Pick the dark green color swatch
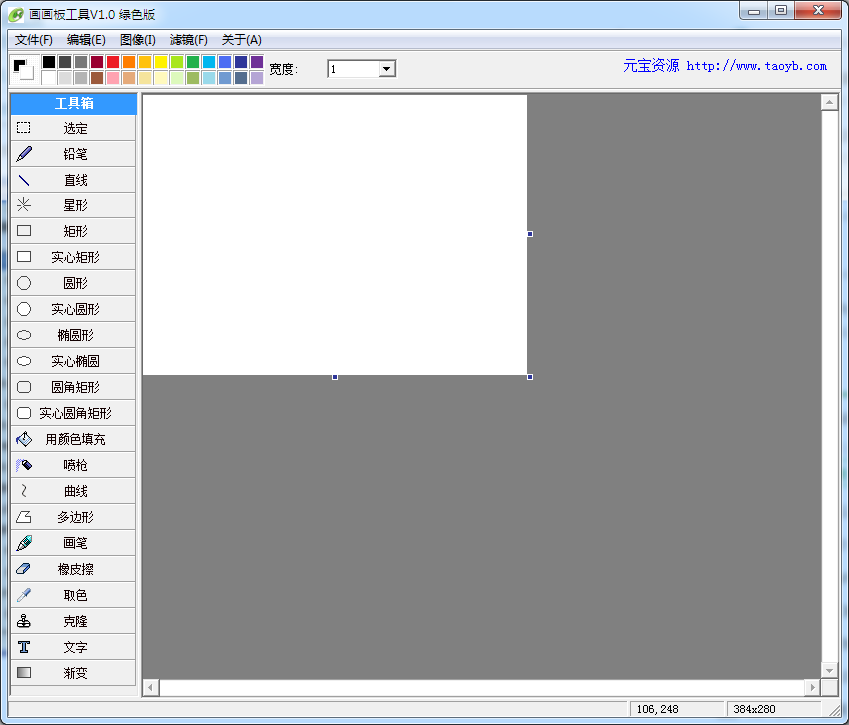This screenshot has width=849, height=725. [x=193, y=62]
